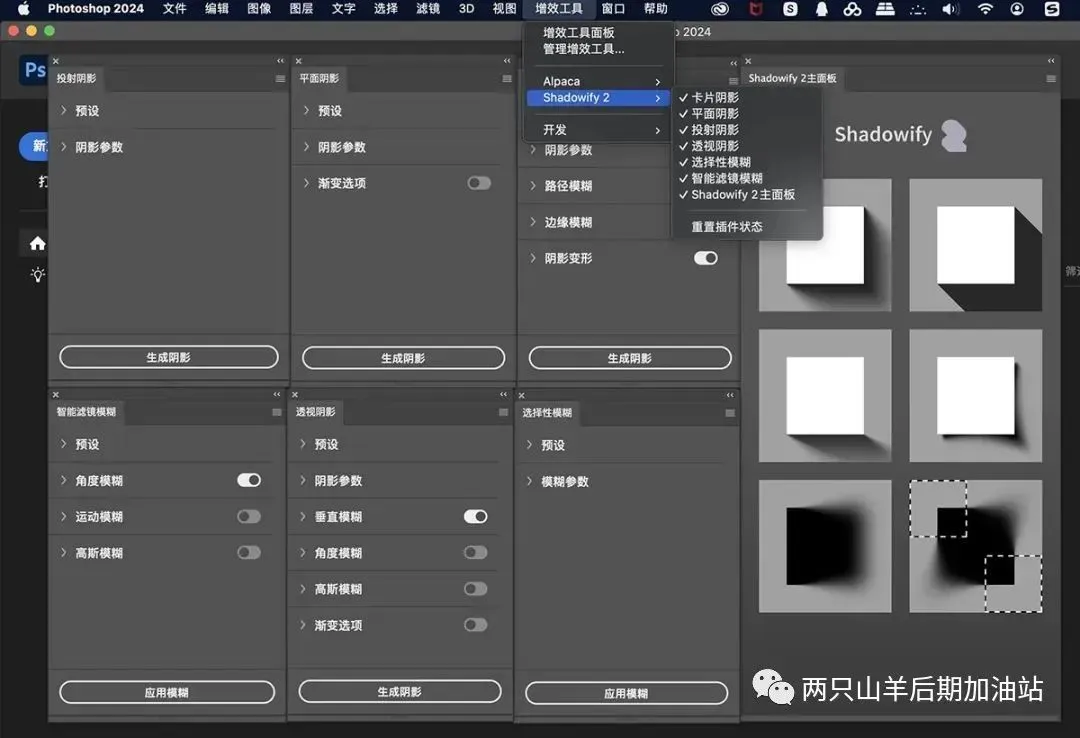Open the Apple menu

pyautogui.click(x=23, y=9)
